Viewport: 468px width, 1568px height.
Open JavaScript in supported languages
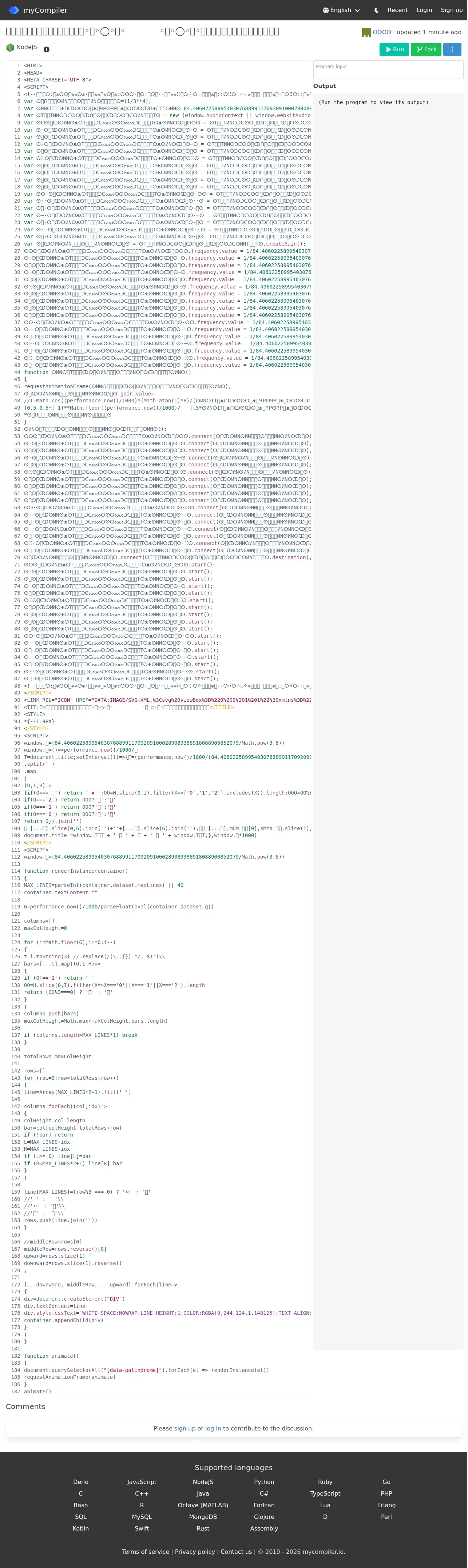[x=142, y=1481]
